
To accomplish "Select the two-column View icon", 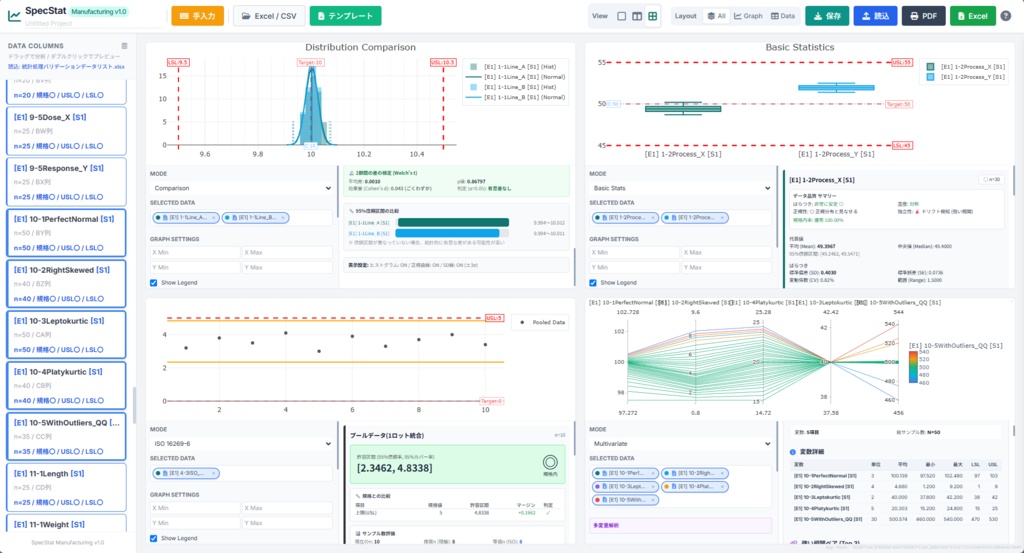I will [x=637, y=16].
